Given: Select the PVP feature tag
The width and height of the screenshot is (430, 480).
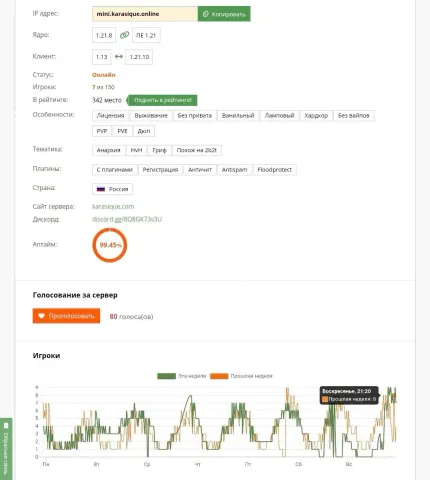Looking at the screenshot, I should coord(102,131).
